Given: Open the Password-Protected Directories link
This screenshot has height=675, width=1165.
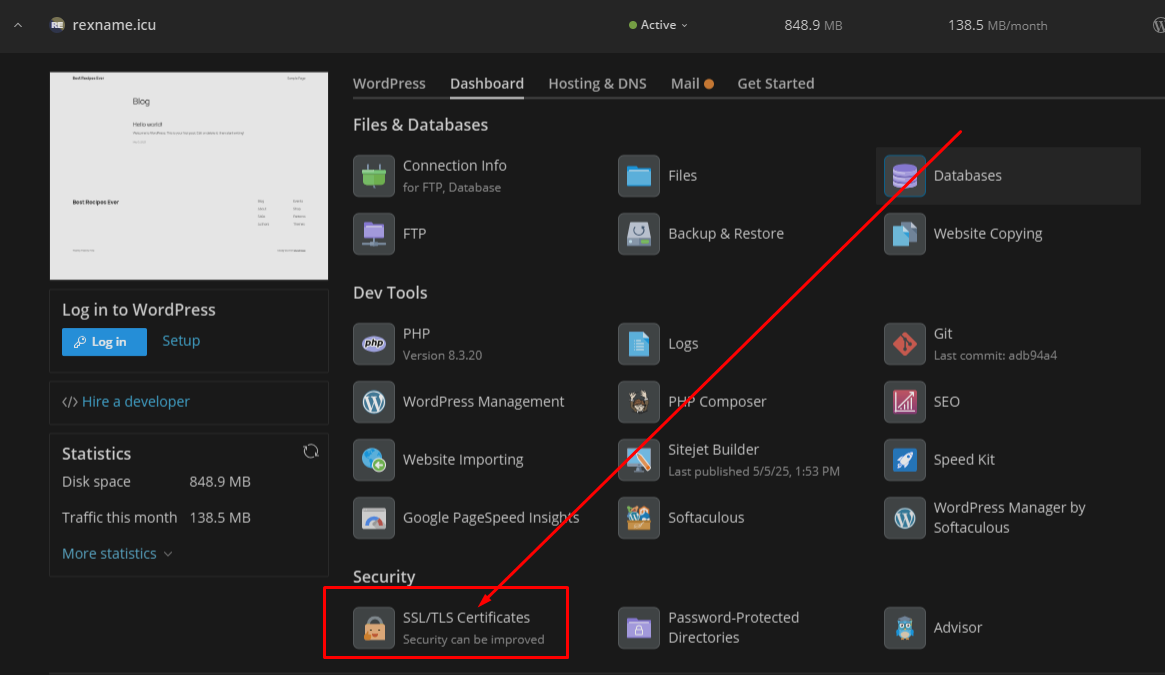Looking at the screenshot, I should click(733, 627).
